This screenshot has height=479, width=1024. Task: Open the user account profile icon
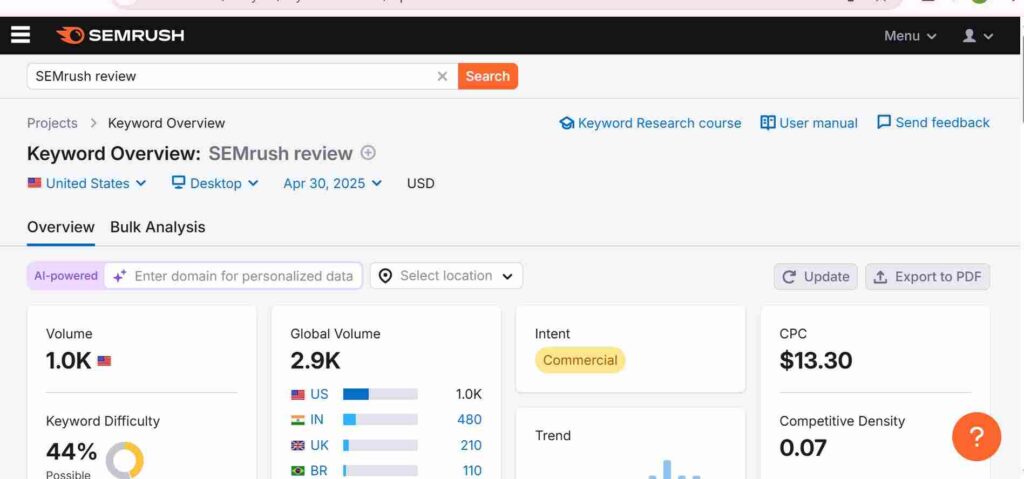pyautogui.click(x=969, y=36)
